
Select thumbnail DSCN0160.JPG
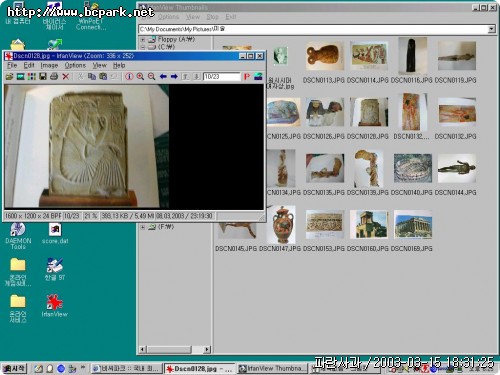(369, 224)
